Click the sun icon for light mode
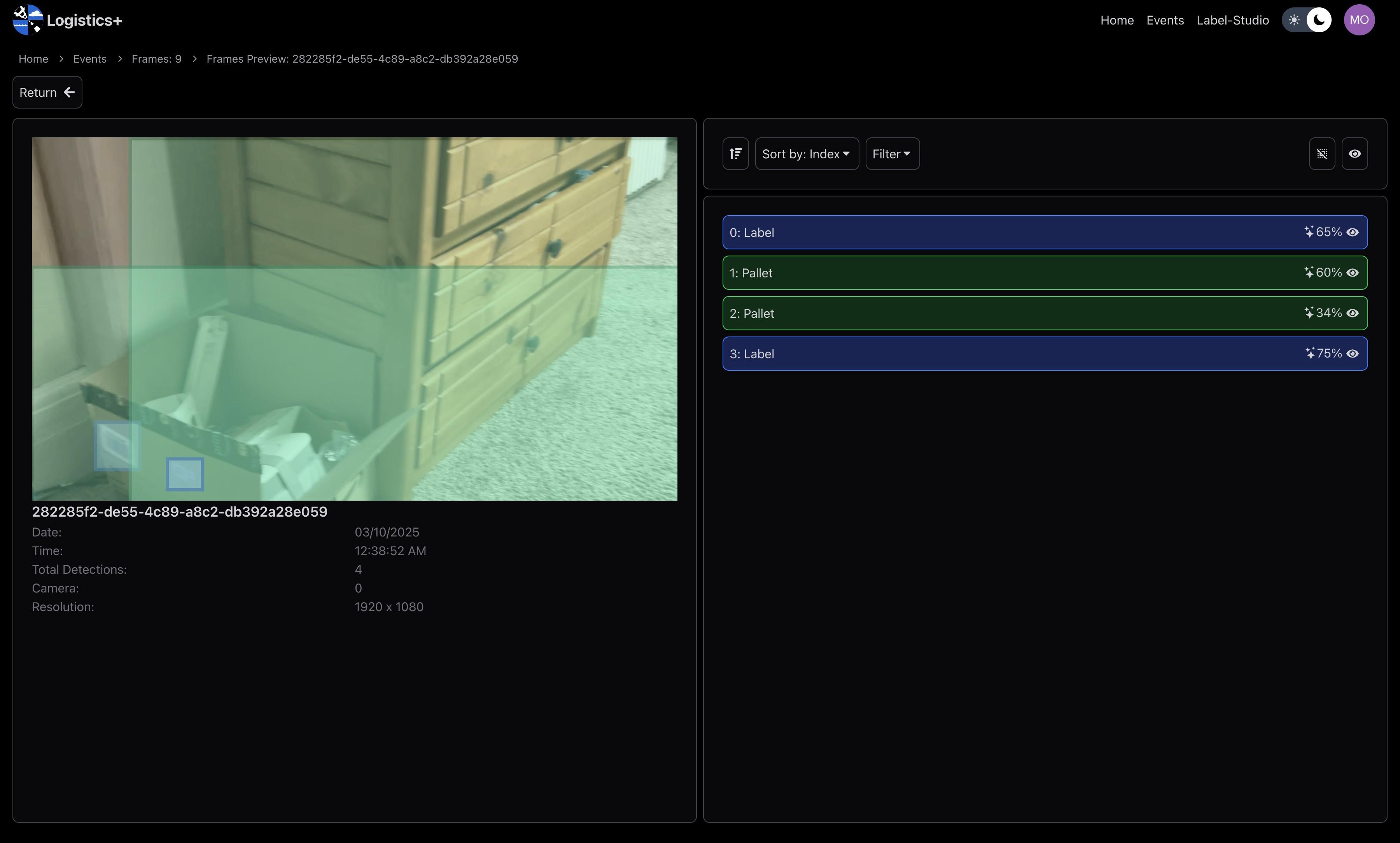Screen dimensions: 1400x843 pos(1294,20)
